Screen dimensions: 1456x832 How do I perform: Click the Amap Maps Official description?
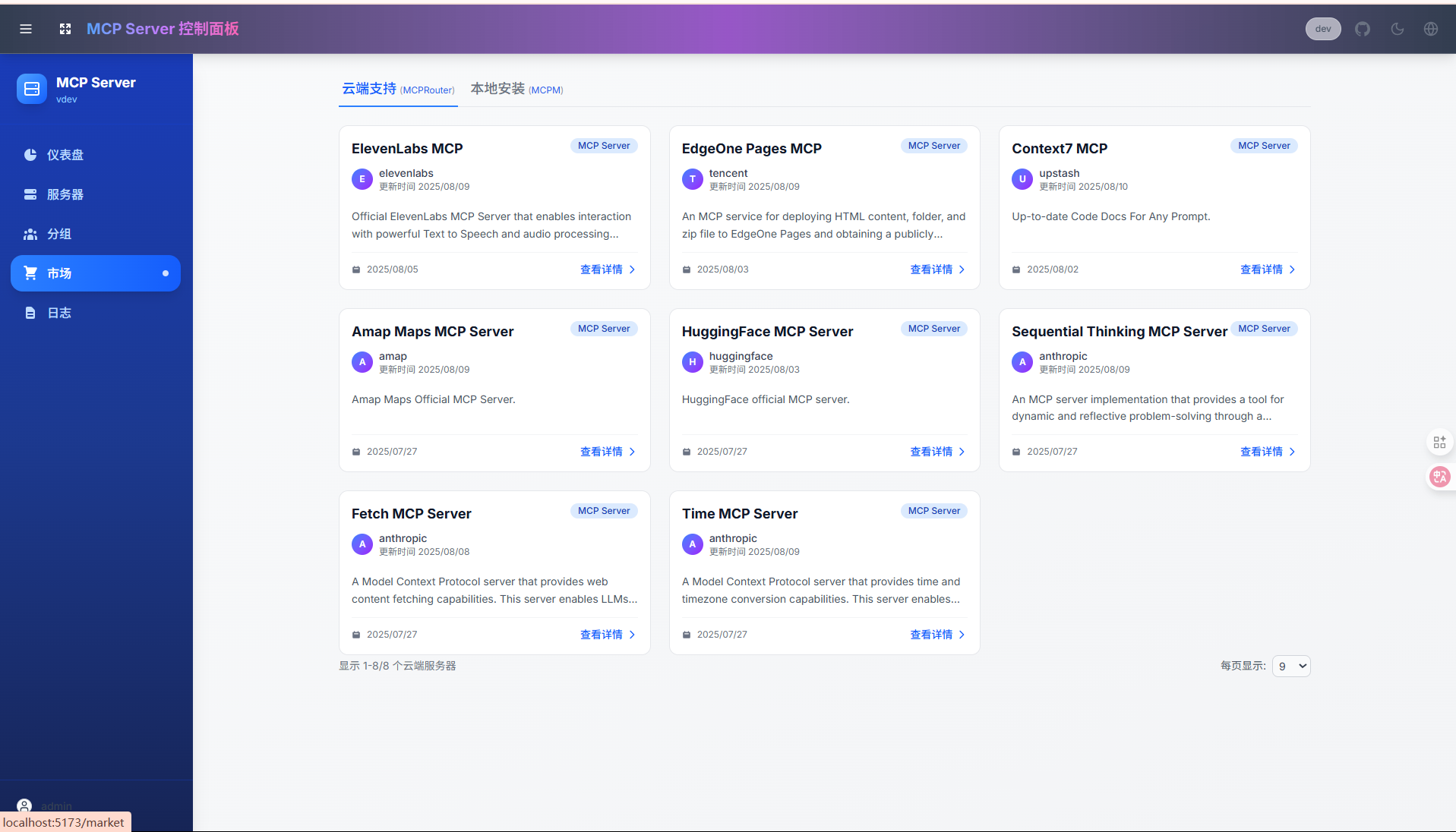pos(434,399)
